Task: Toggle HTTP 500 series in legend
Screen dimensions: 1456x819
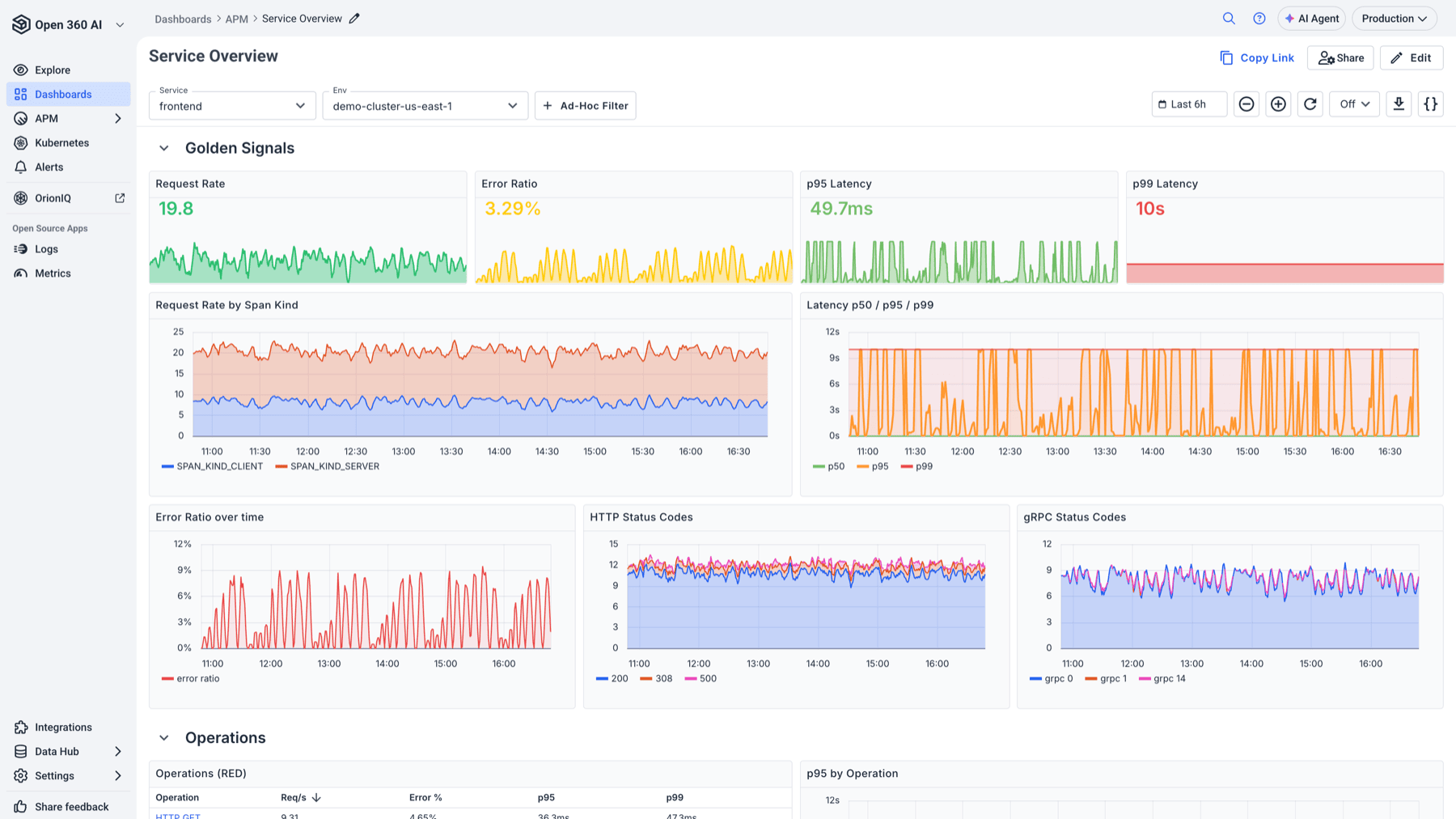Action: 700,679
